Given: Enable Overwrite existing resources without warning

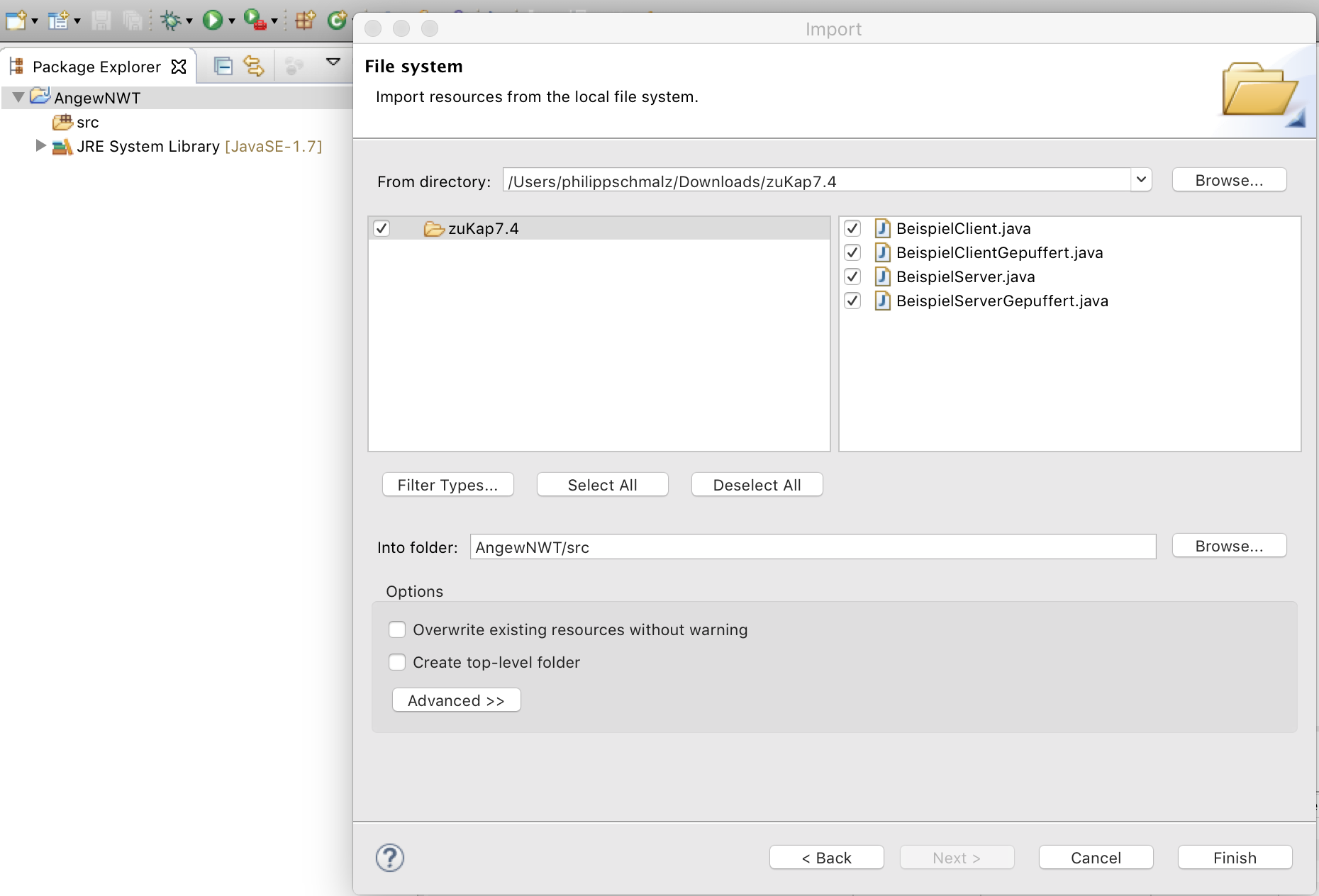Looking at the screenshot, I should click(x=397, y=629).
